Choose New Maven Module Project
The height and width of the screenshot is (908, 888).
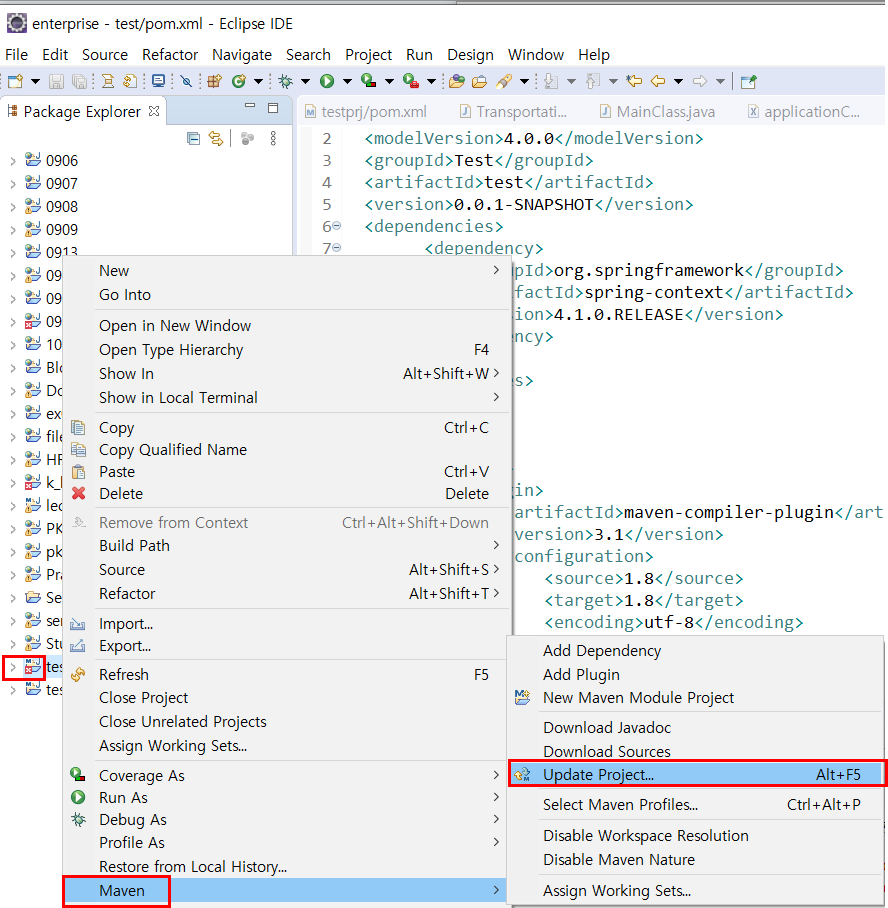click(x=696, y=698)
